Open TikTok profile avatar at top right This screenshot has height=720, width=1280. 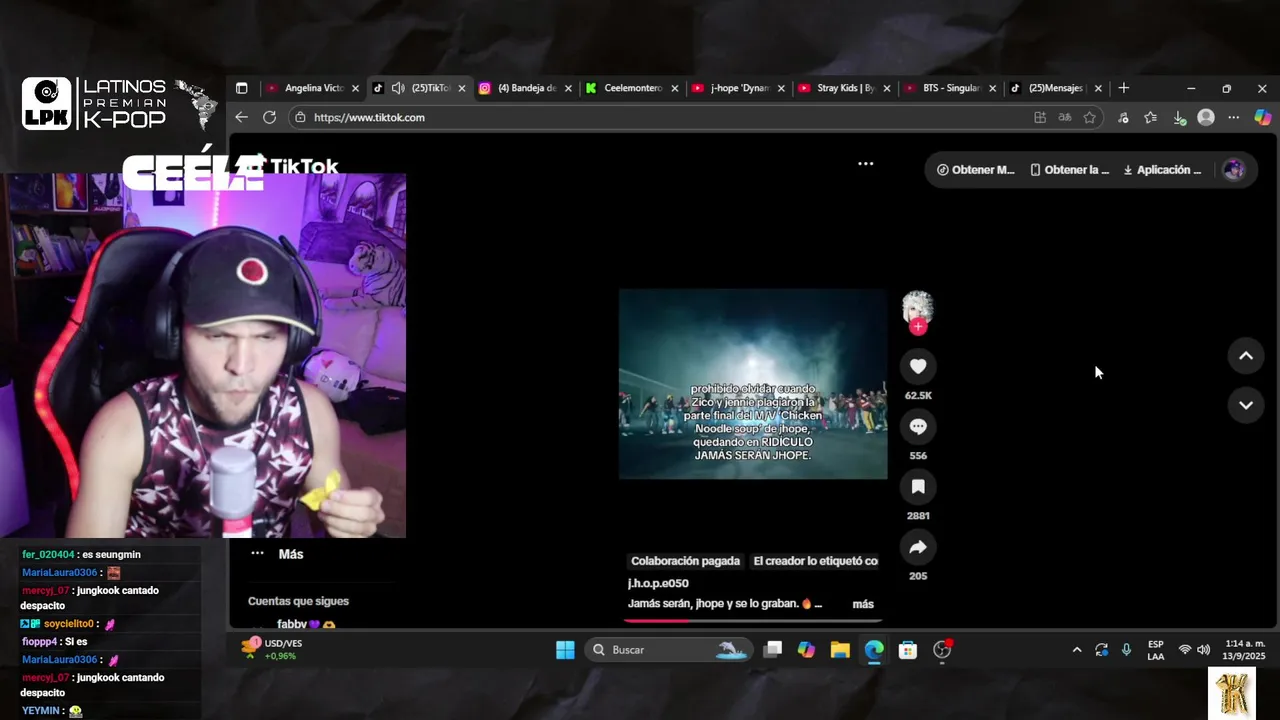(x=1234, y=170)
